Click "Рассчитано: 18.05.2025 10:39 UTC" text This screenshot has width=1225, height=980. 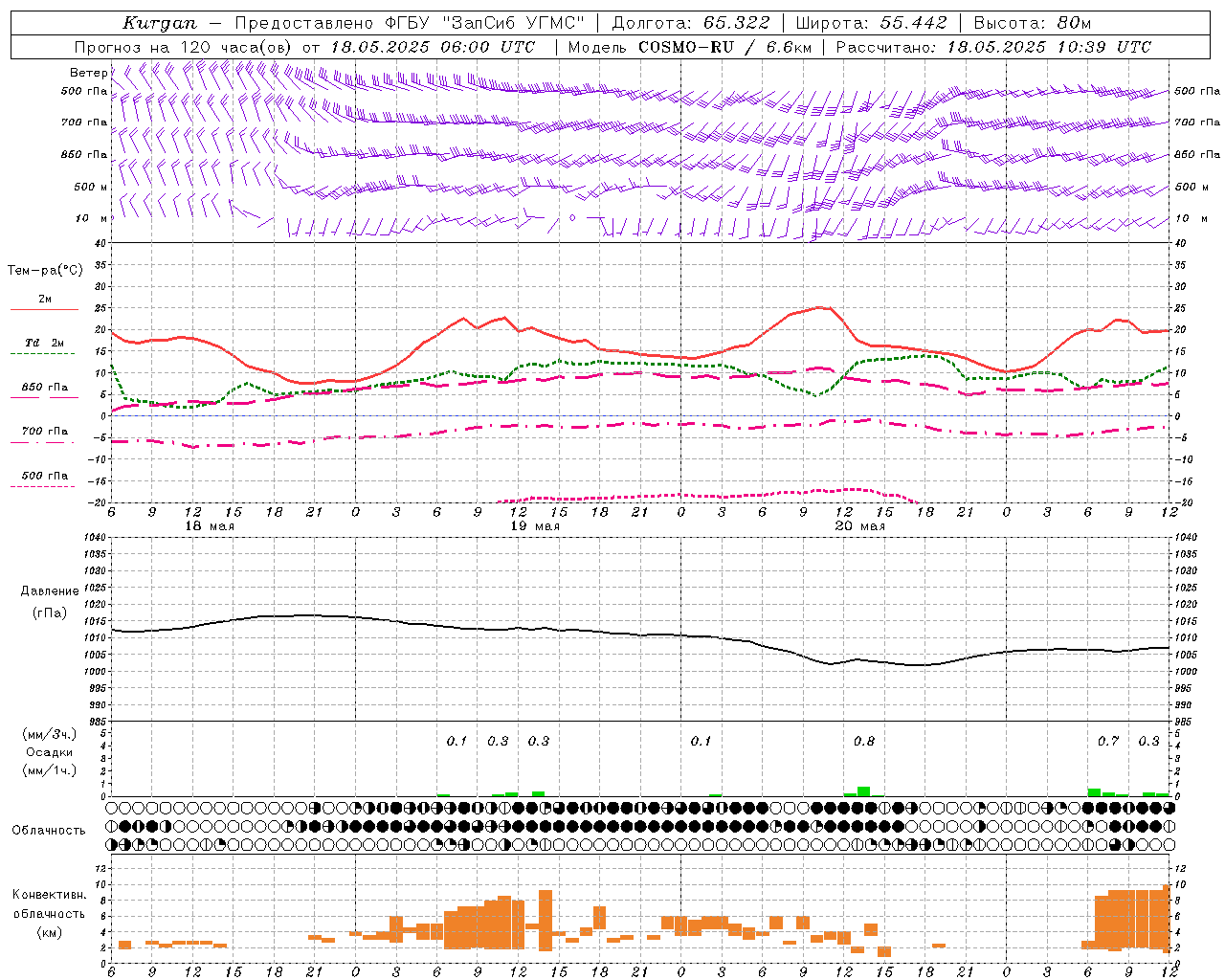993,47
